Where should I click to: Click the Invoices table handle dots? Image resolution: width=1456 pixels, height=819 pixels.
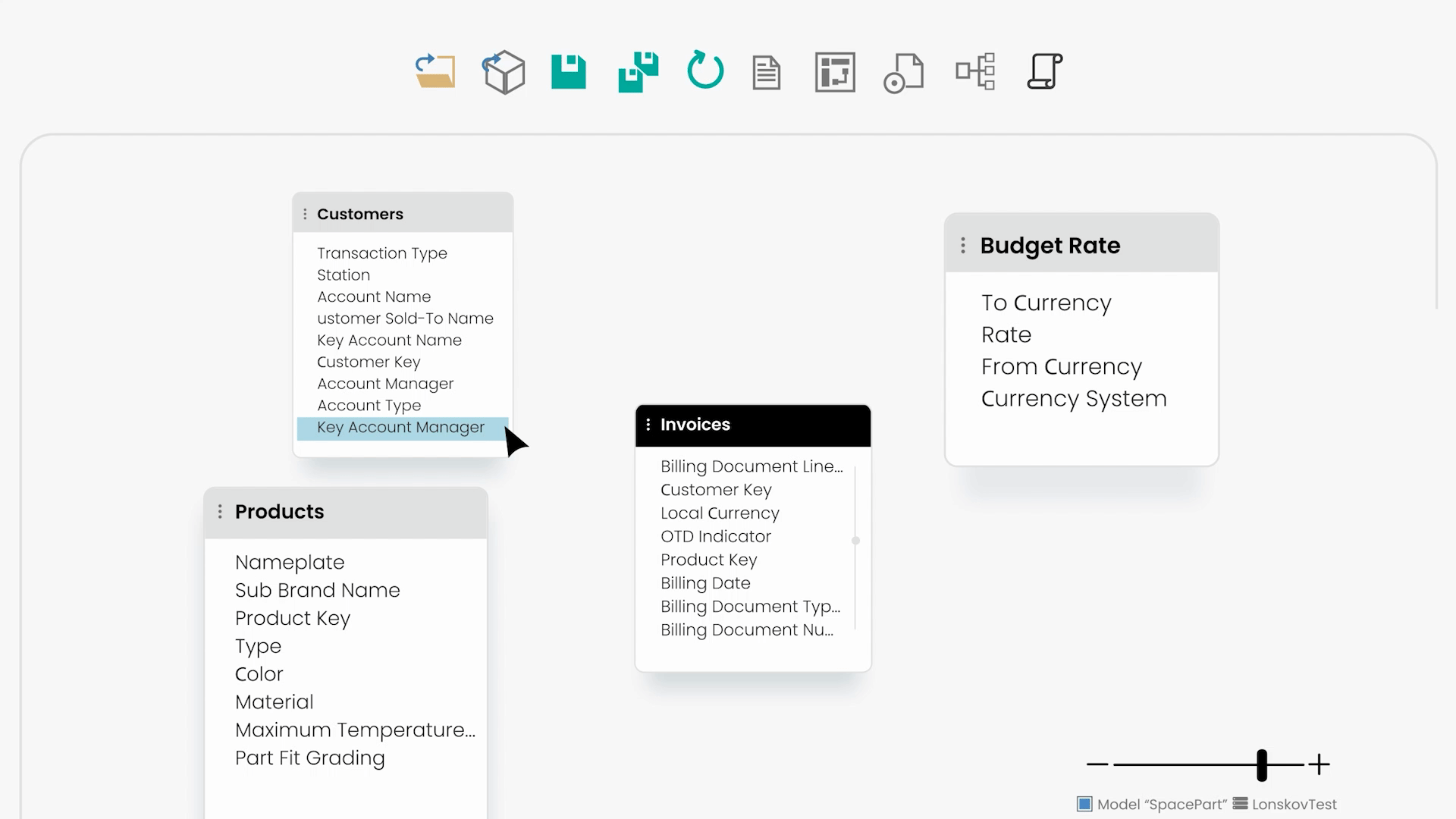(x=648, y=425)
